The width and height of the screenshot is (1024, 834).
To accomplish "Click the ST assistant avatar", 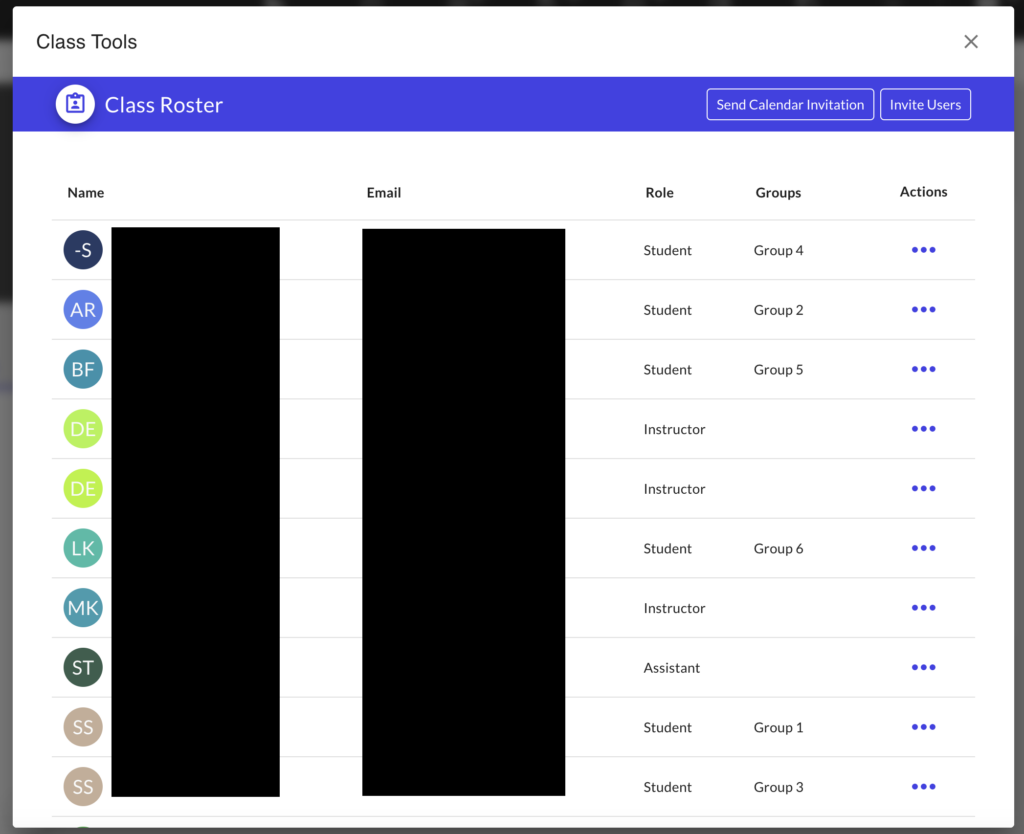I will click(x=83, y=667).
